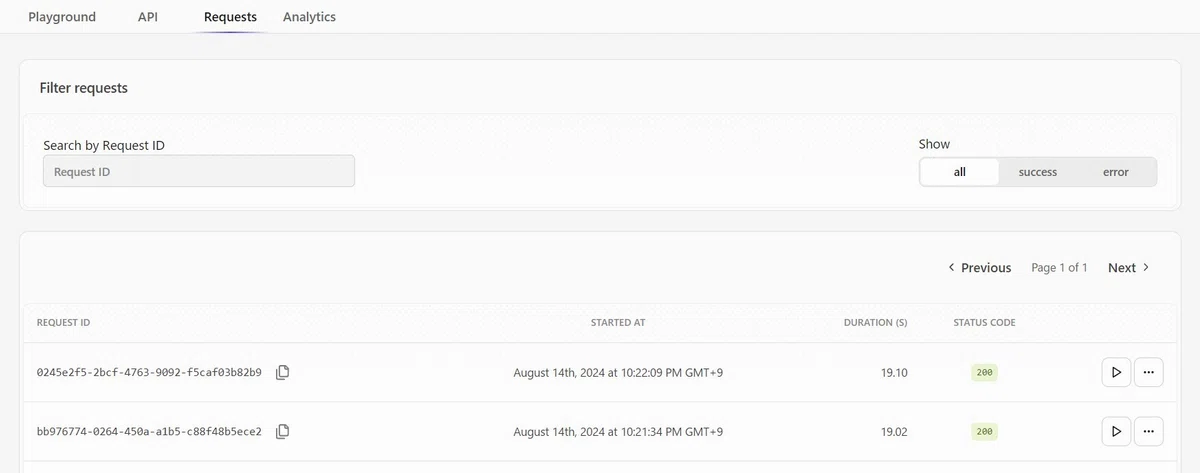
Task: Open the API tab
Action: (147, 17)
